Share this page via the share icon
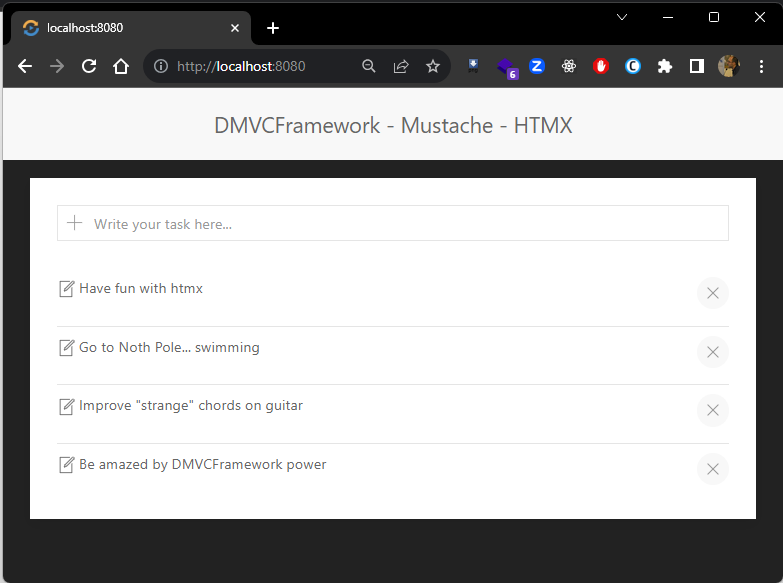 click(x=401, y=66)
